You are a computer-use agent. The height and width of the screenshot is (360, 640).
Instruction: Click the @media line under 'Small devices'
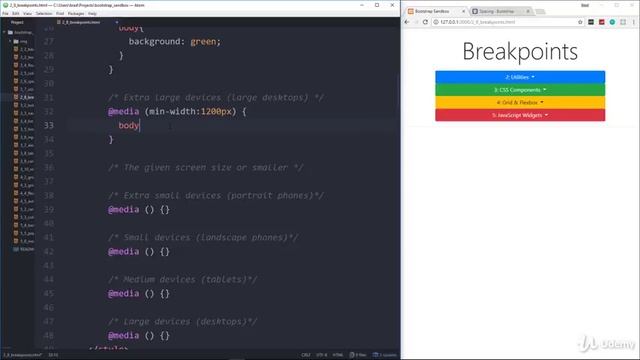click(139, 252)
